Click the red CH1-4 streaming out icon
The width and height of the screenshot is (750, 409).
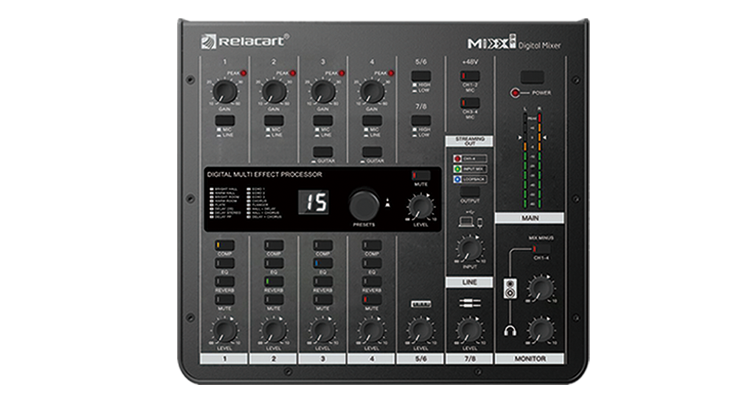click(x=455, y=158)
